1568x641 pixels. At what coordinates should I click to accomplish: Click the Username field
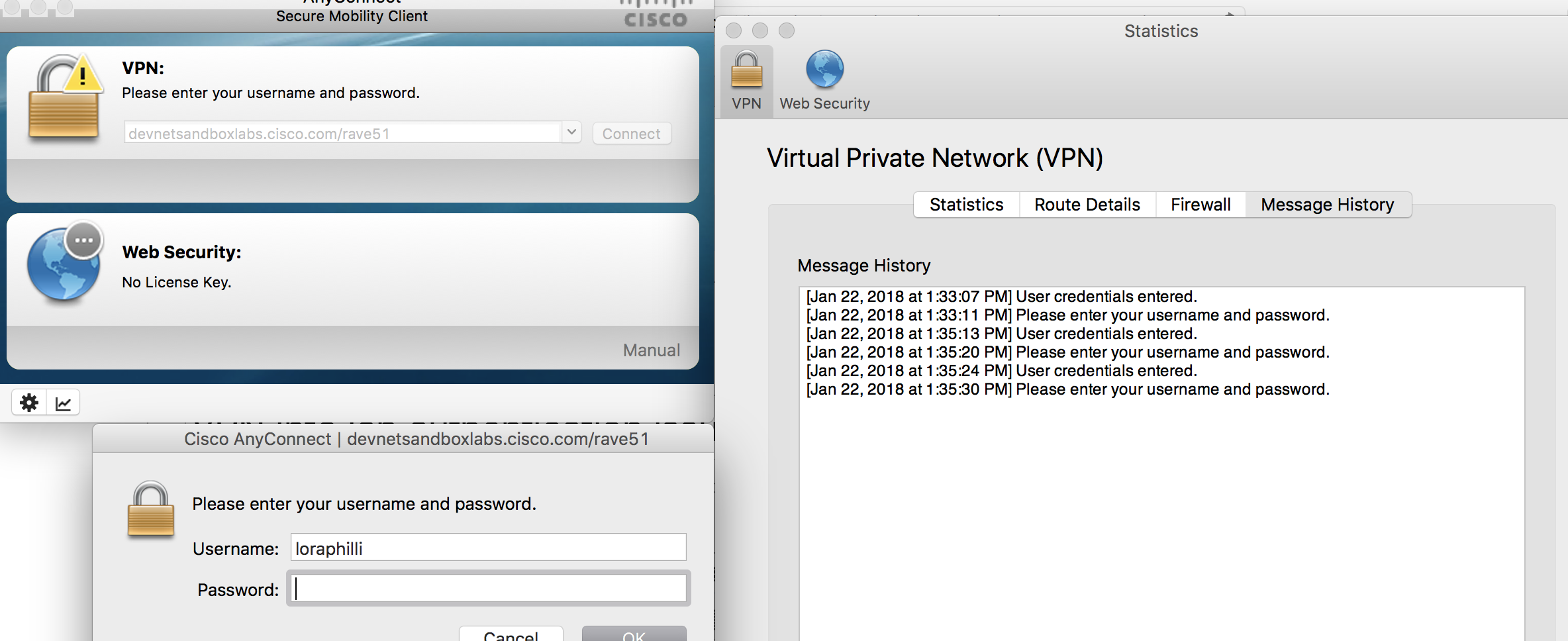coord(488,548)
